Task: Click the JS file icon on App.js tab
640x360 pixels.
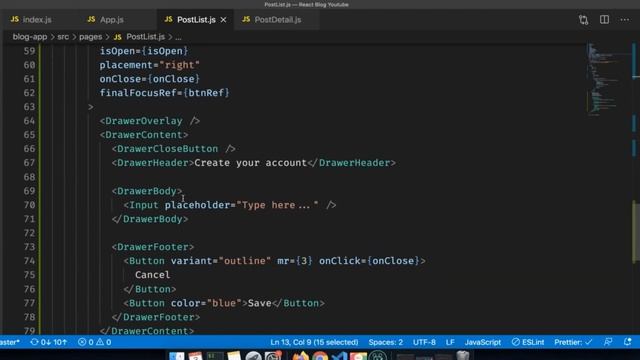Action: pos(91,19)
